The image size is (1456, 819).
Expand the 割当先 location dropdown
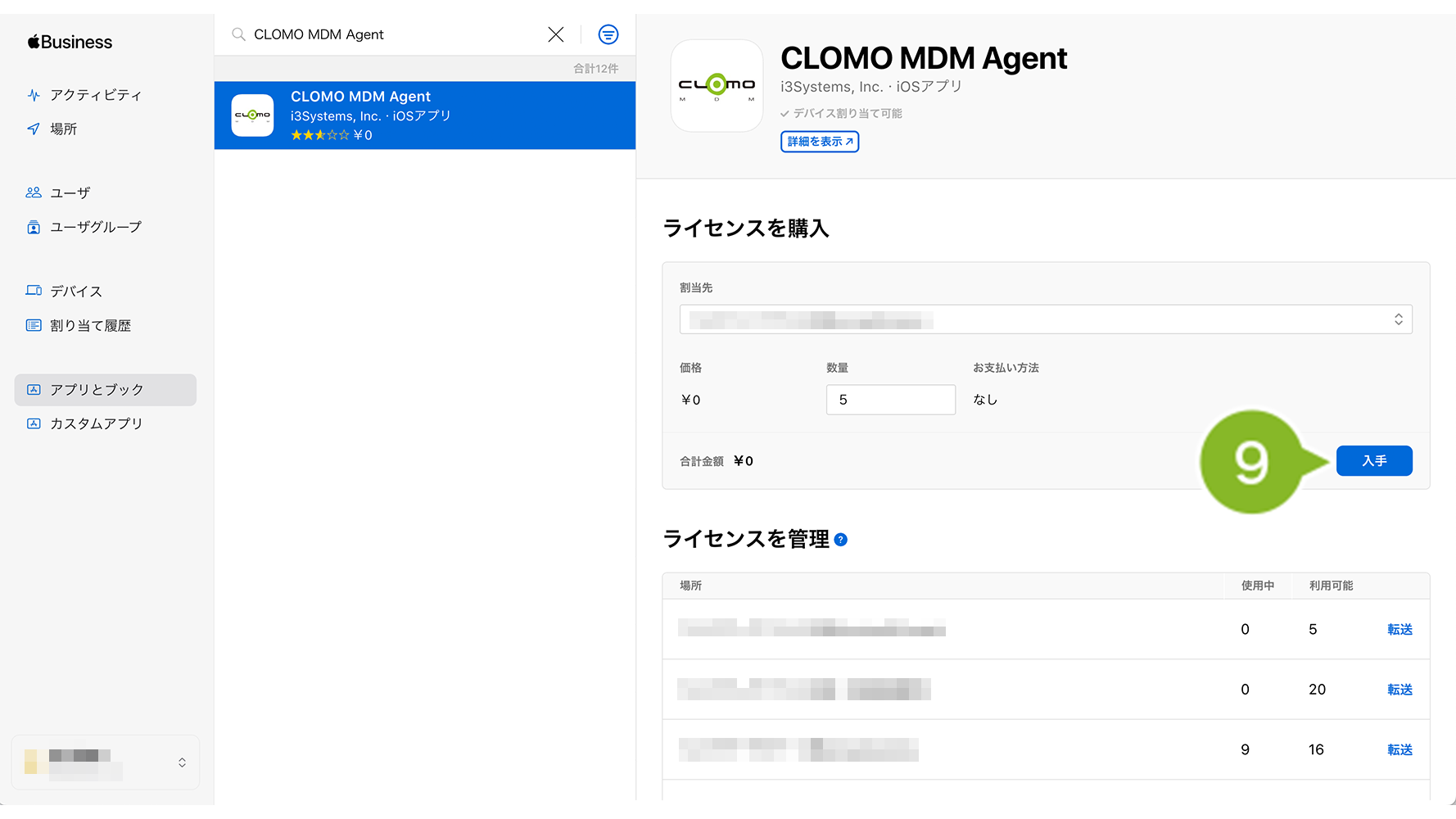(1046, 319)
